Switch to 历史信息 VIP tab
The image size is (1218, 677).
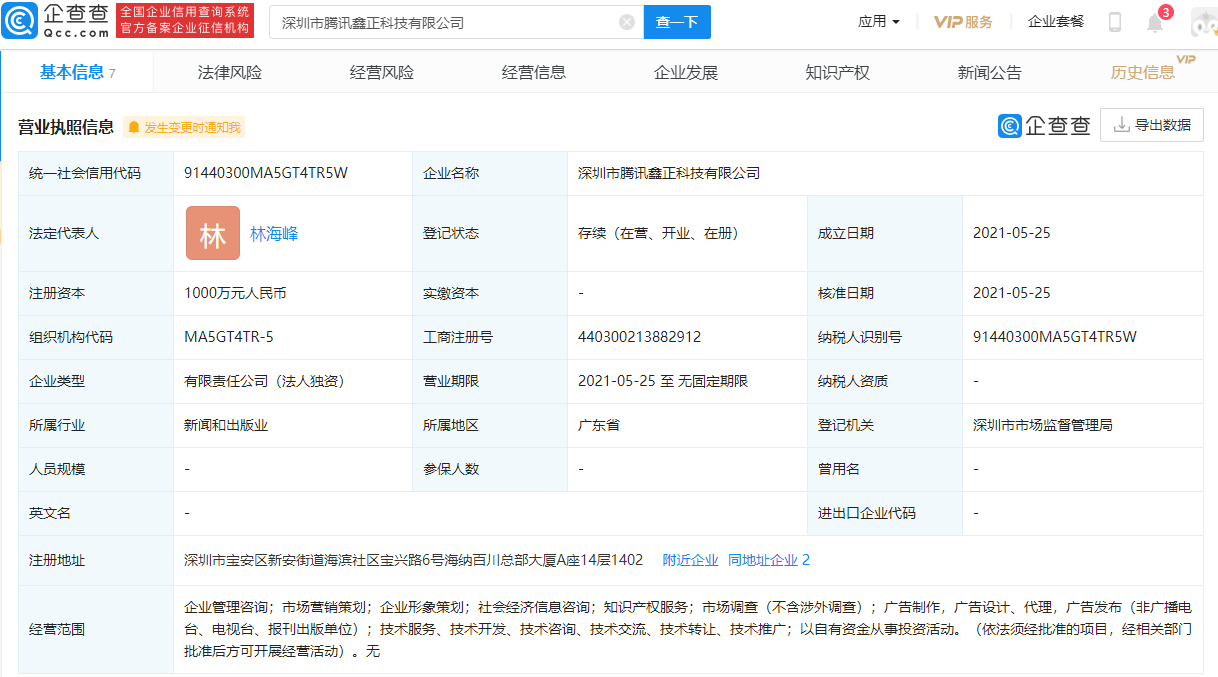(x=1143, y=72)
